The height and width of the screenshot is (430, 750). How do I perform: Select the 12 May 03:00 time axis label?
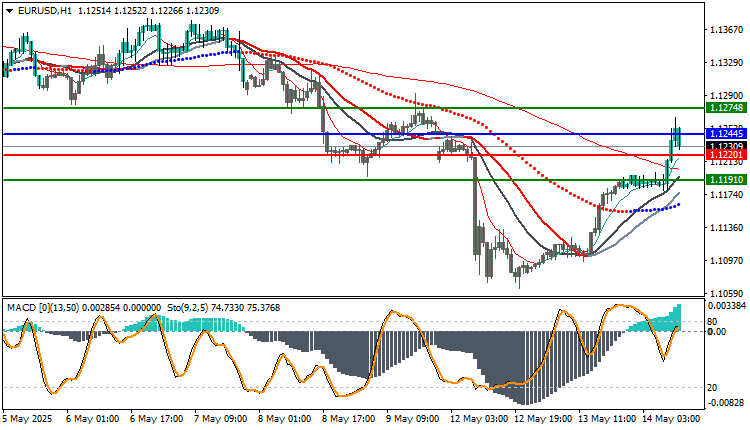[479, 419]
